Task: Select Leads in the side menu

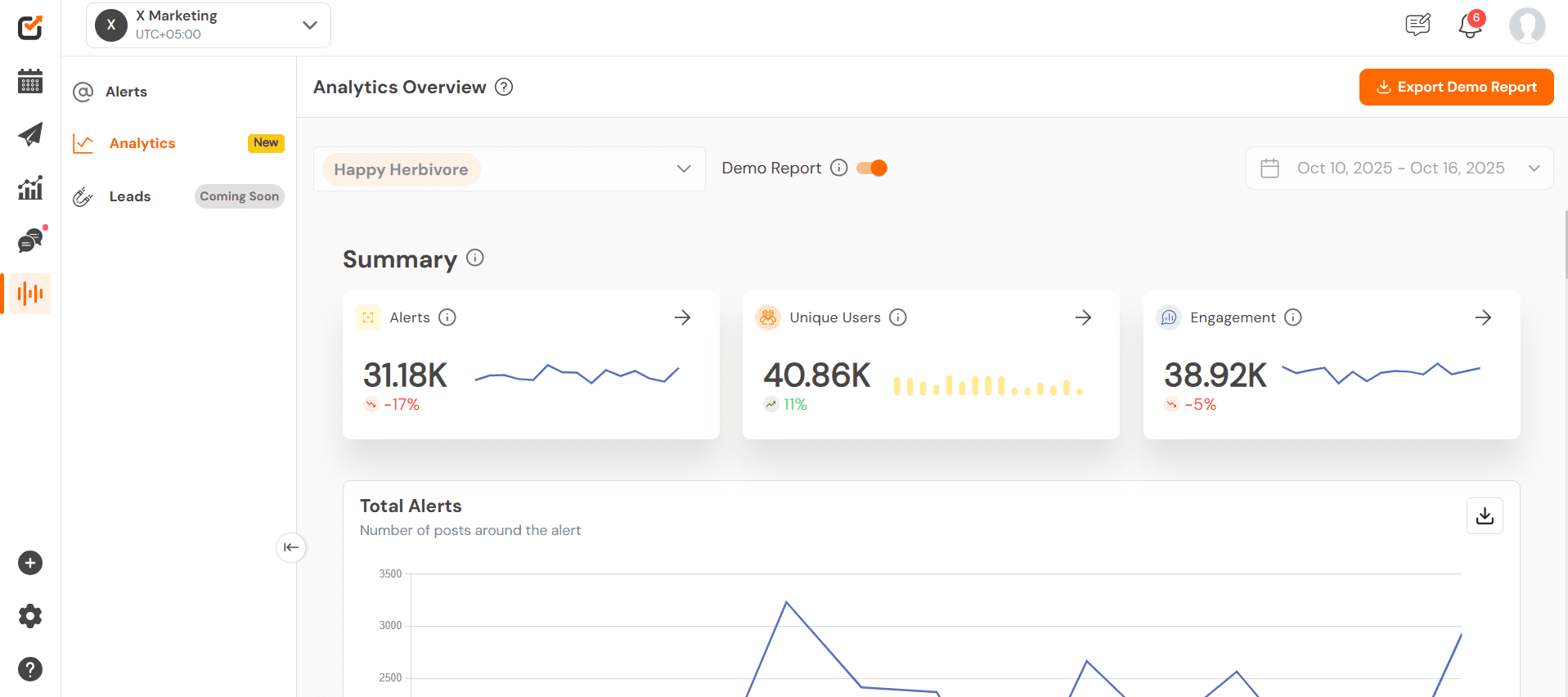Action: (x=130, y=196)
